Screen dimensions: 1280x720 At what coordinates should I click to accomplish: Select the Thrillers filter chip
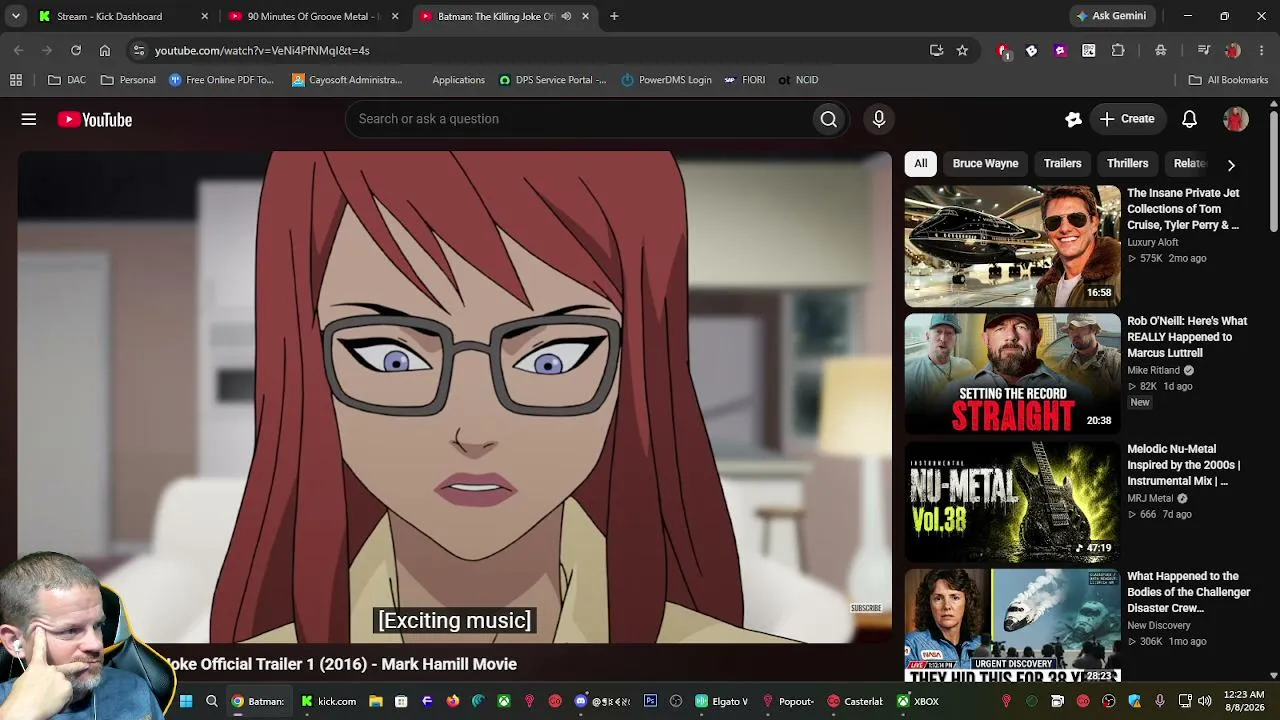point(1128,164)
